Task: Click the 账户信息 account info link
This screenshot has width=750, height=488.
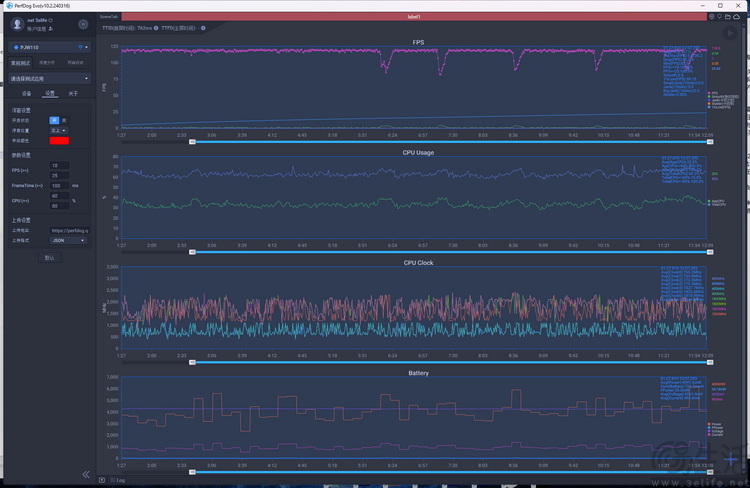Action: [x=36, y=29]
